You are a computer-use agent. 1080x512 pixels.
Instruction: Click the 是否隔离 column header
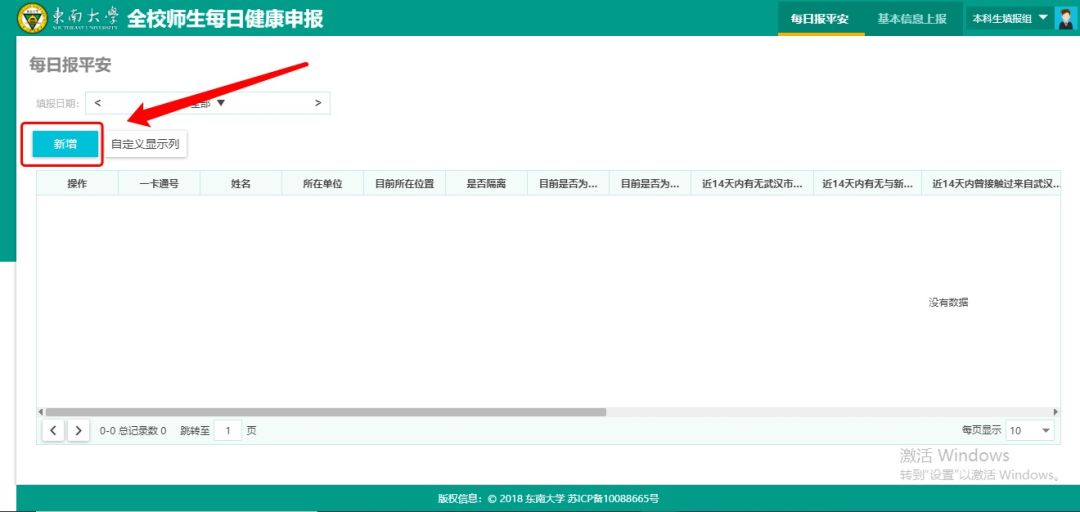click(x=486, y=184)
